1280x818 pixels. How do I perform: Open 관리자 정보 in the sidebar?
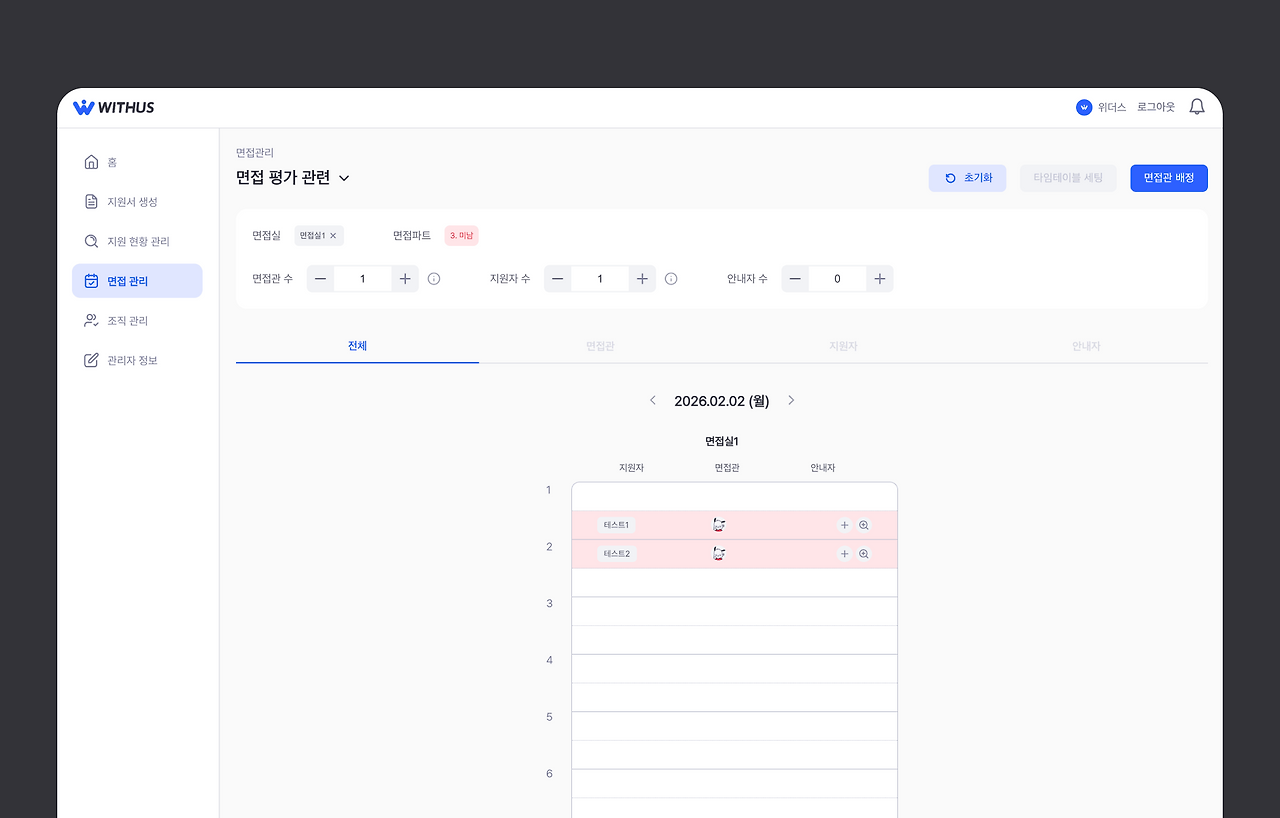point(137,360)
